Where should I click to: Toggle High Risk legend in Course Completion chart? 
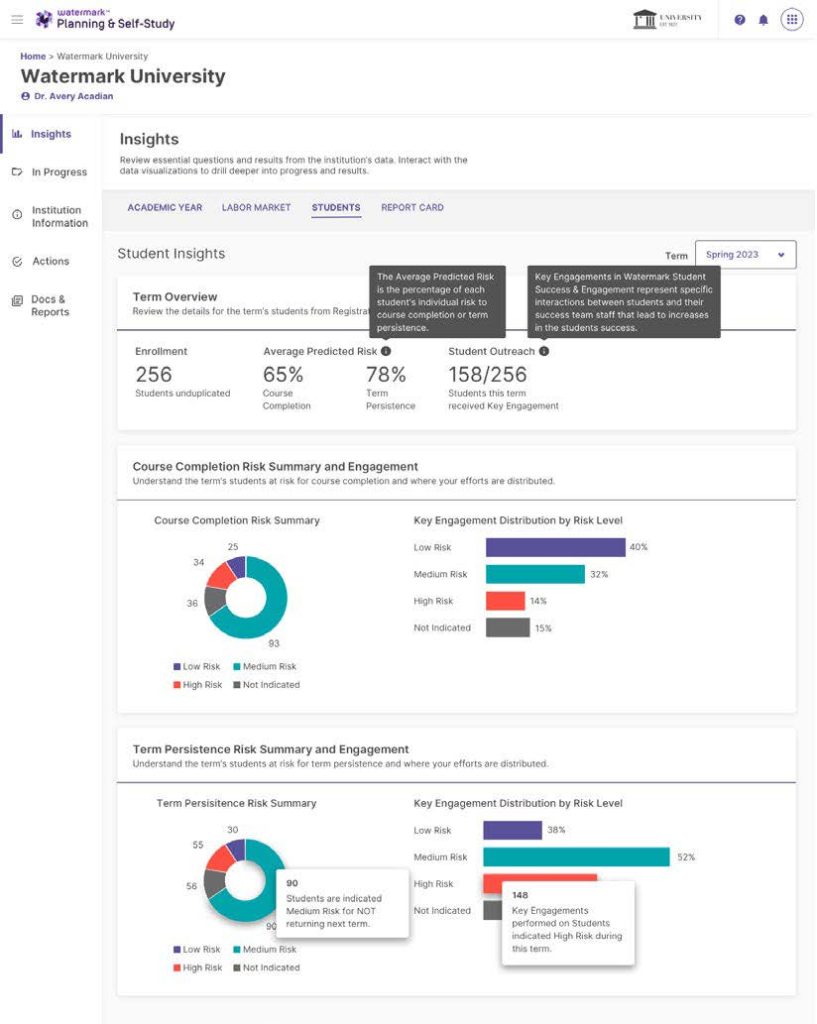[198, 685]
